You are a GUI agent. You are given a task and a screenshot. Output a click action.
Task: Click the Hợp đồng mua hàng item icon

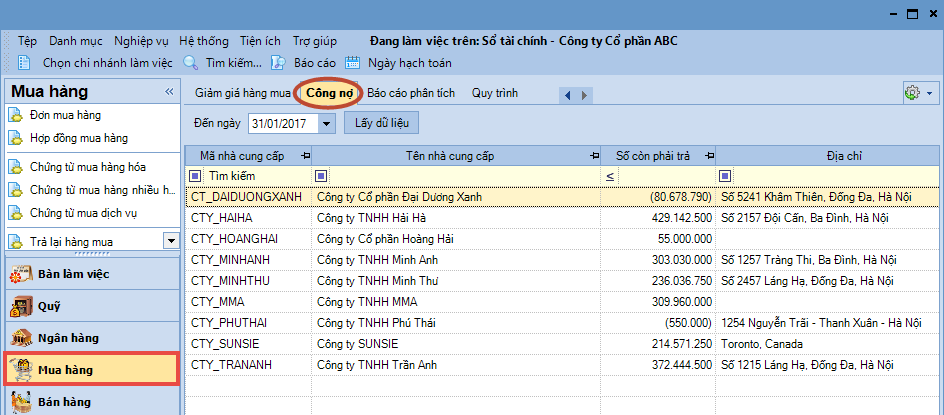click(16, 138)
